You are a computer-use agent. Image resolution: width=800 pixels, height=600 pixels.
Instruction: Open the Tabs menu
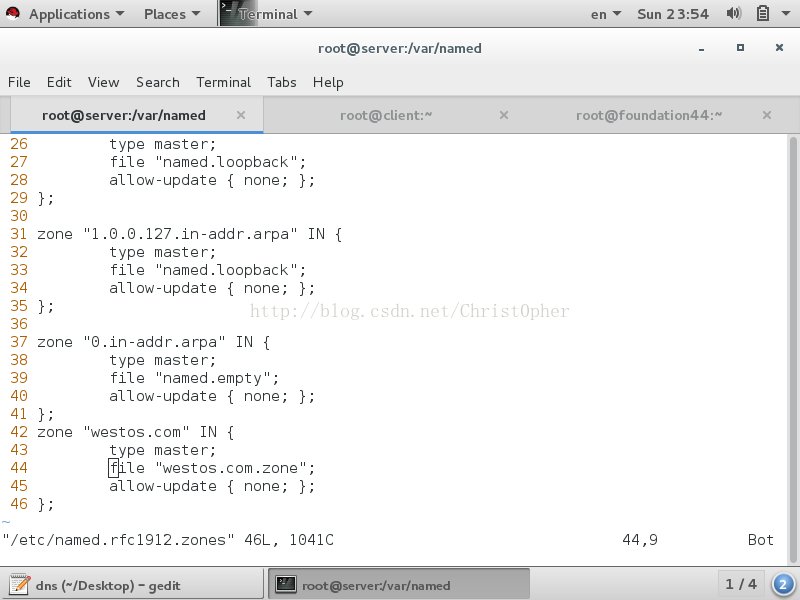coord(282,82)
